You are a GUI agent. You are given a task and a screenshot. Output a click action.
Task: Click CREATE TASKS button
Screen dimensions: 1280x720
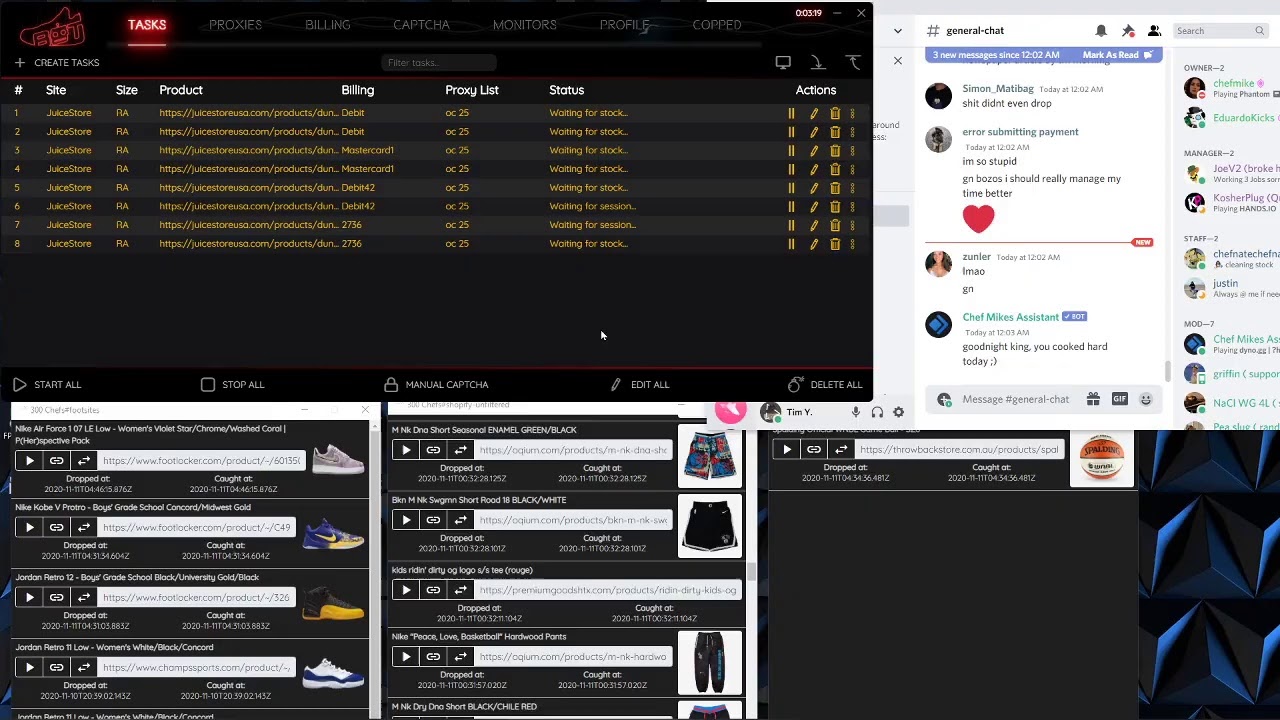coord(57,63)
